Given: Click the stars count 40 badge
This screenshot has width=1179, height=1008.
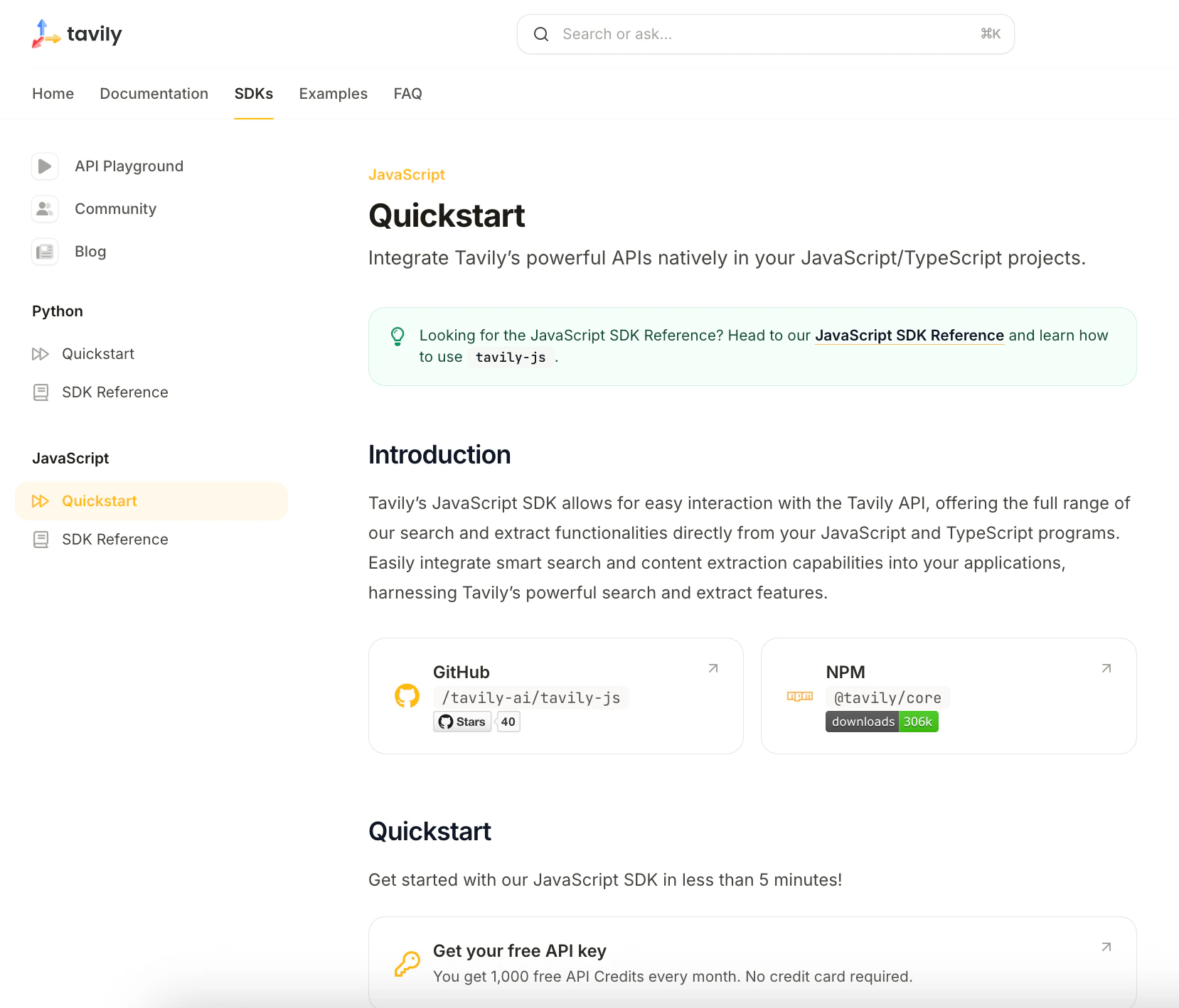Looking at the screenshot, I should (x=508, y=722).
